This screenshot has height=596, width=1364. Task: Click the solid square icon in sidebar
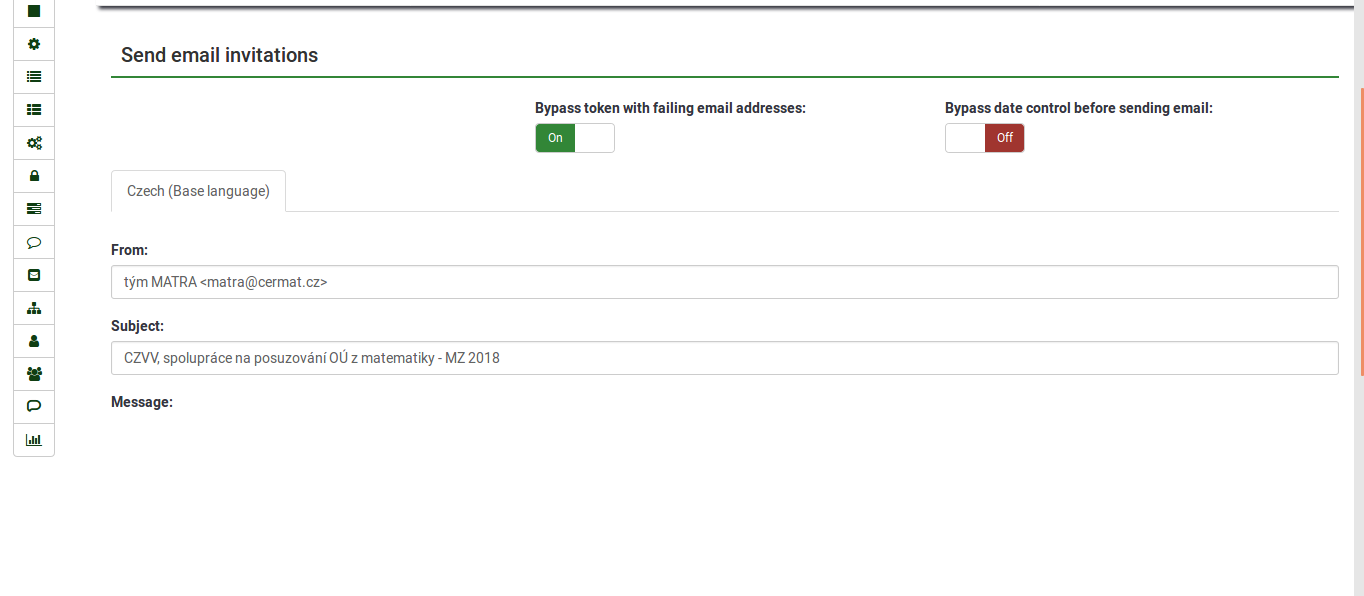click(34, 11)
